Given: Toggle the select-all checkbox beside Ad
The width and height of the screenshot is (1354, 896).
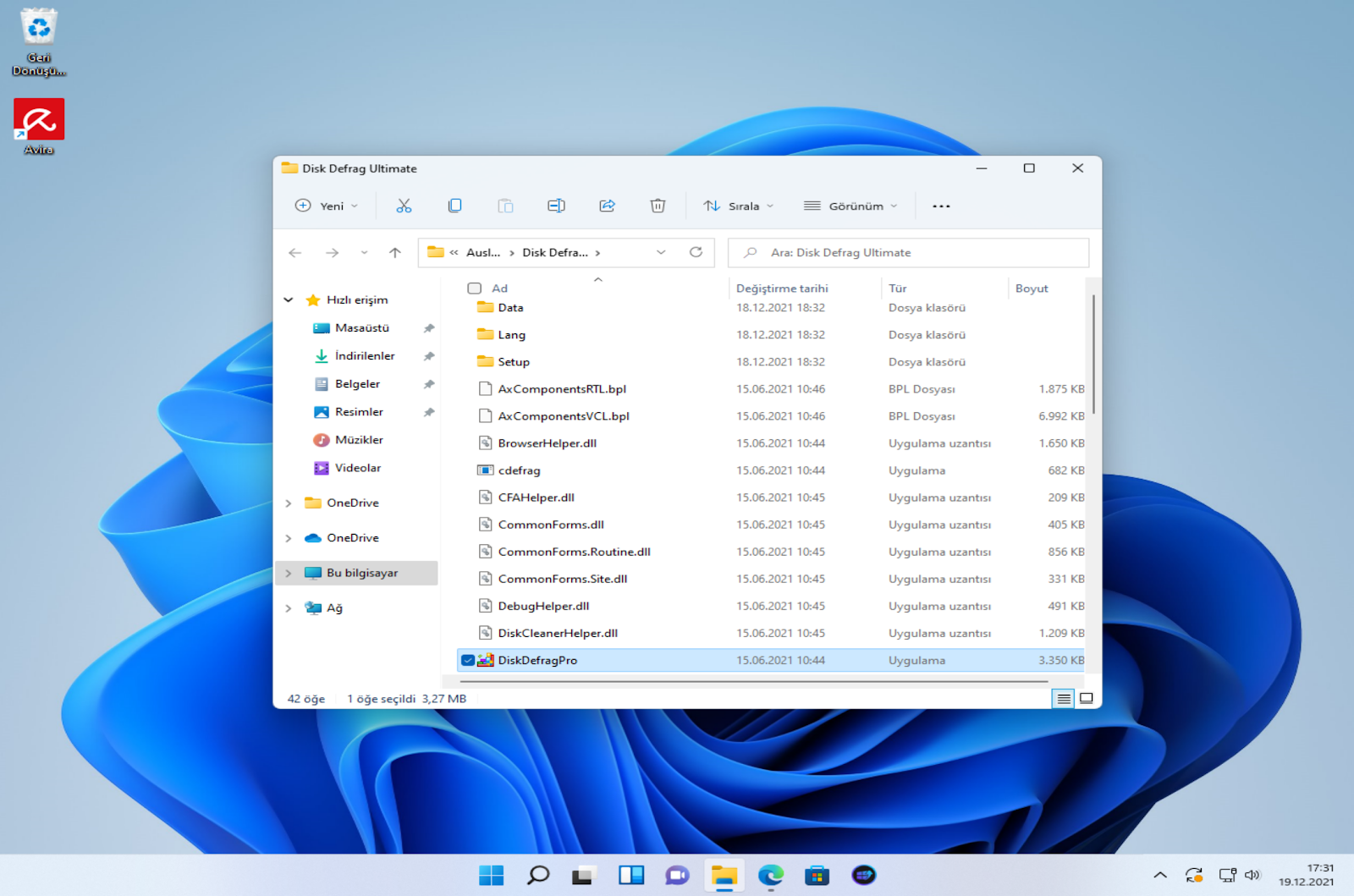Looking at the screenshot, I should click(x=475, y=289).
